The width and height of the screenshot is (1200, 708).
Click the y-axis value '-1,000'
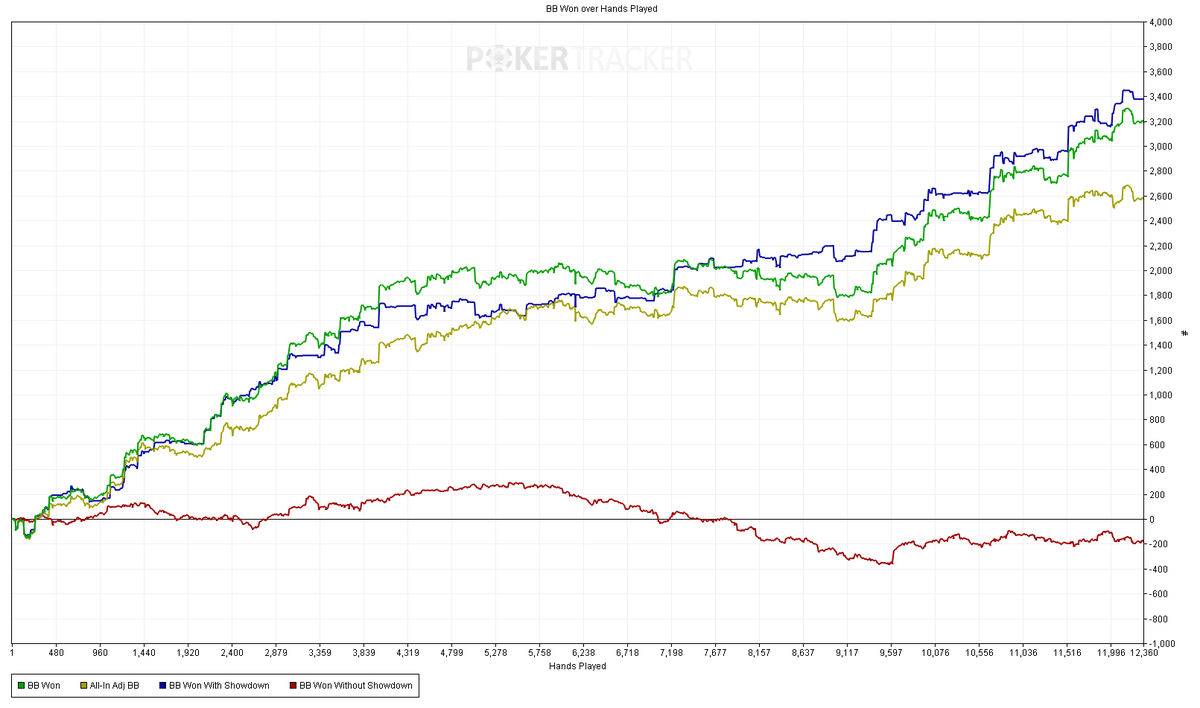[1160, 643]
